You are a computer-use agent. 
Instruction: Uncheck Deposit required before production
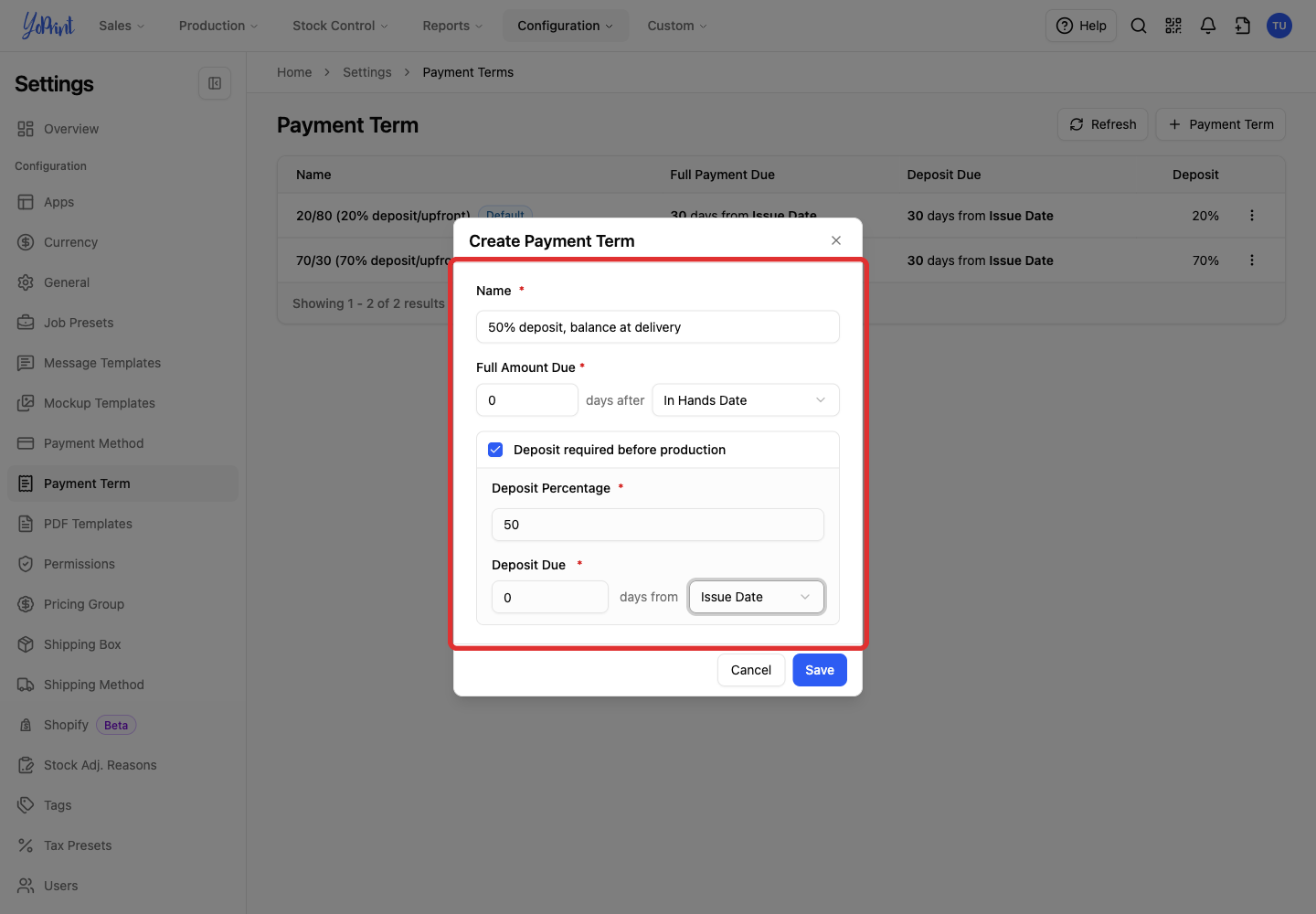click(495, 450)
